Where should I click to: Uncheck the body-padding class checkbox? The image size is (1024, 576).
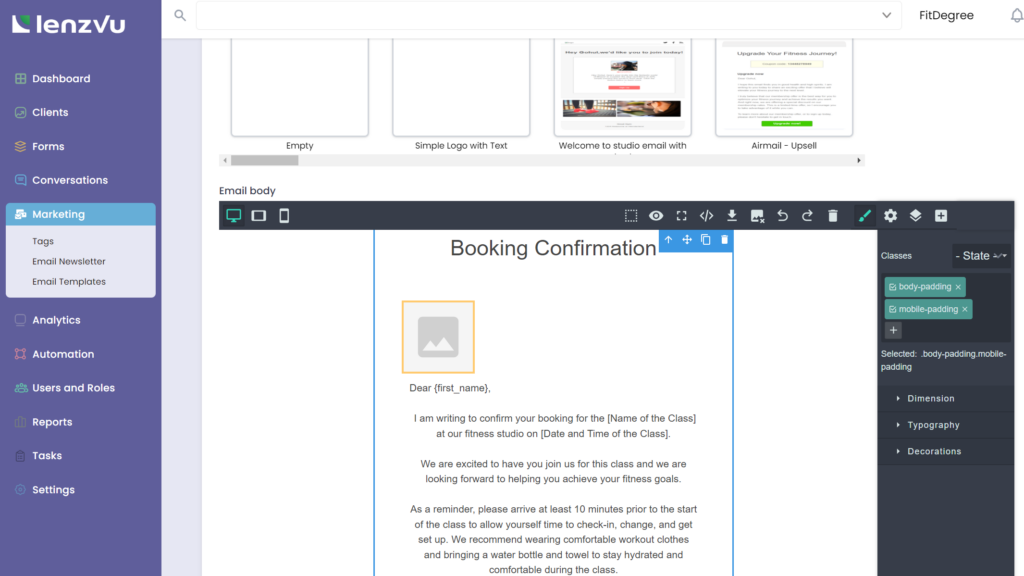(x=893, y=287)
